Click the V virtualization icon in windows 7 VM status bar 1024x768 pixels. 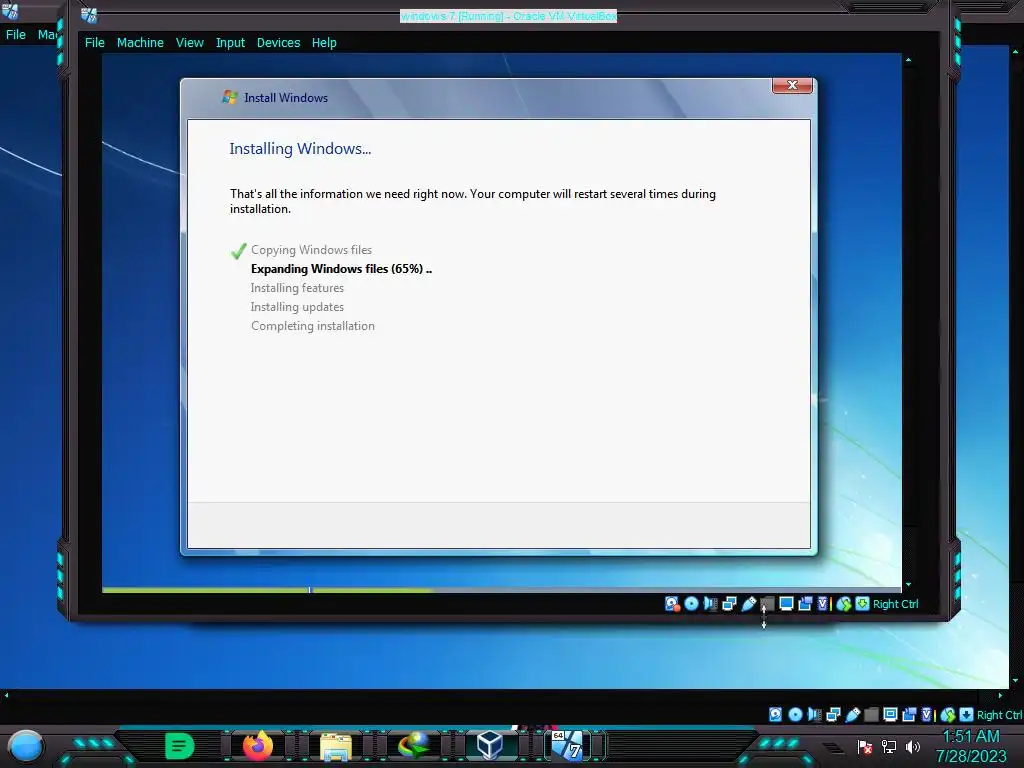coord(823,604)
